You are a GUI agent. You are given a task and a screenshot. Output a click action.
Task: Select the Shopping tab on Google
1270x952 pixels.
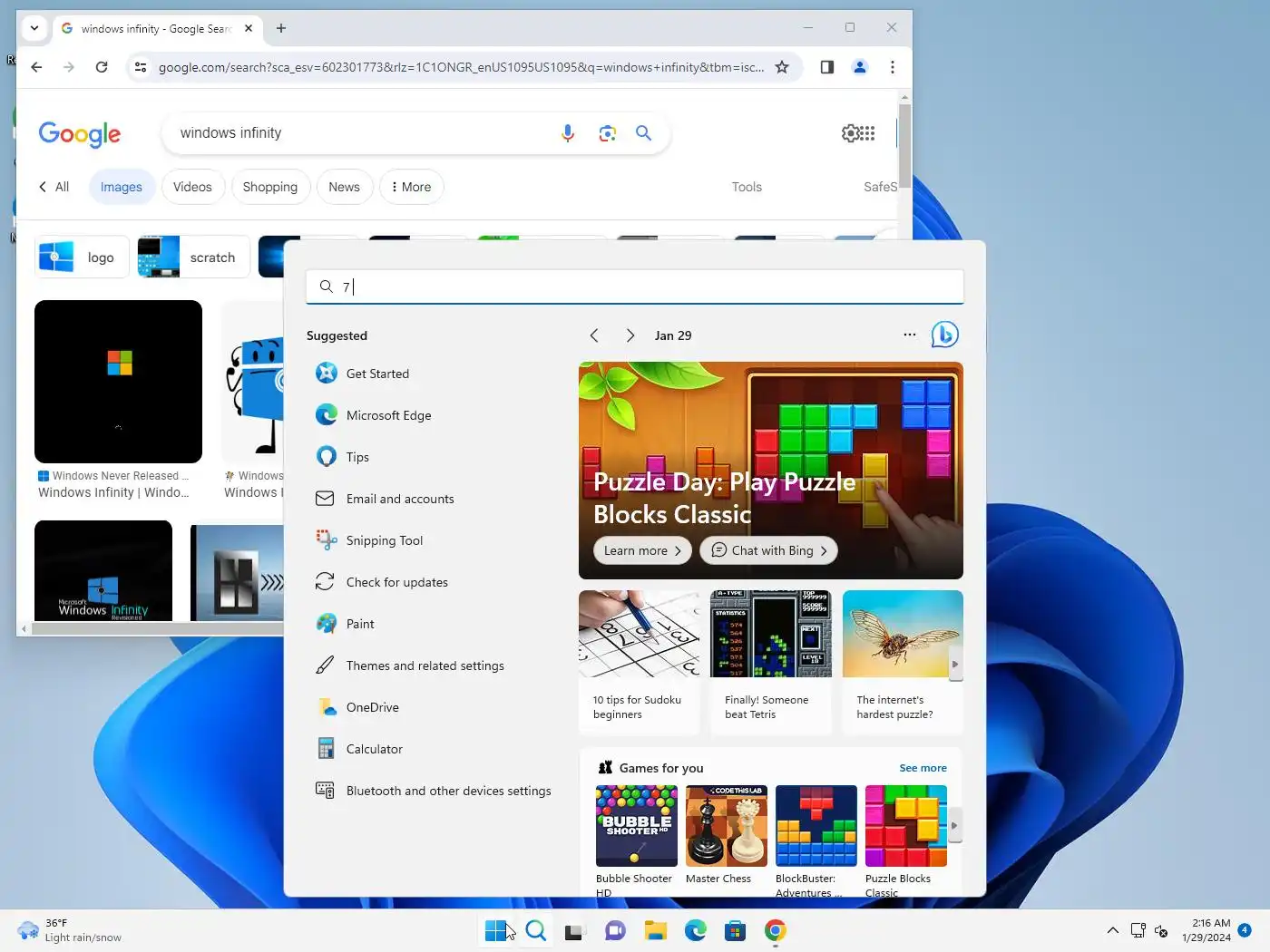270,187
